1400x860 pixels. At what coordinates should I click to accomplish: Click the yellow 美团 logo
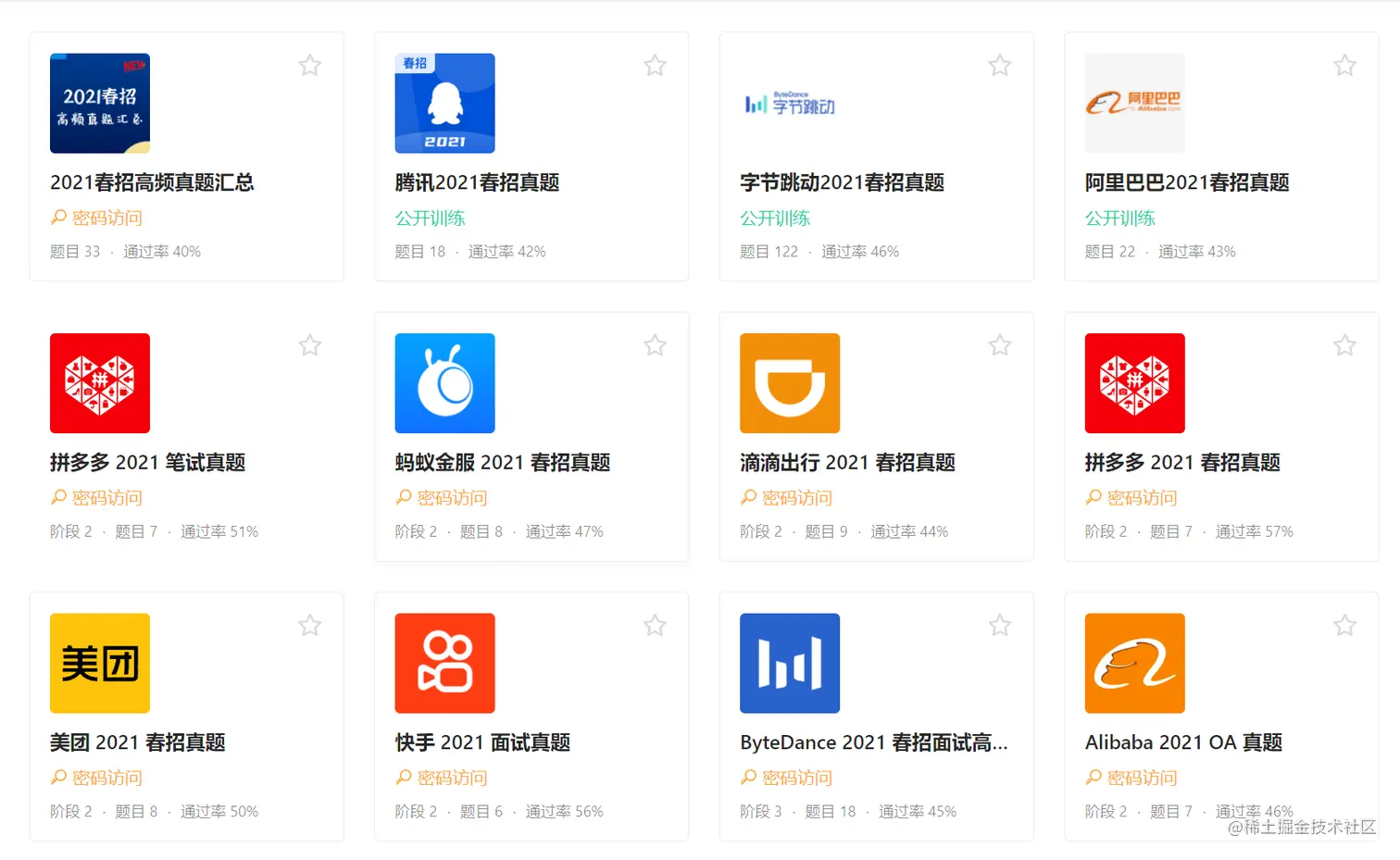pyautogui.click(x=100, y=663)
